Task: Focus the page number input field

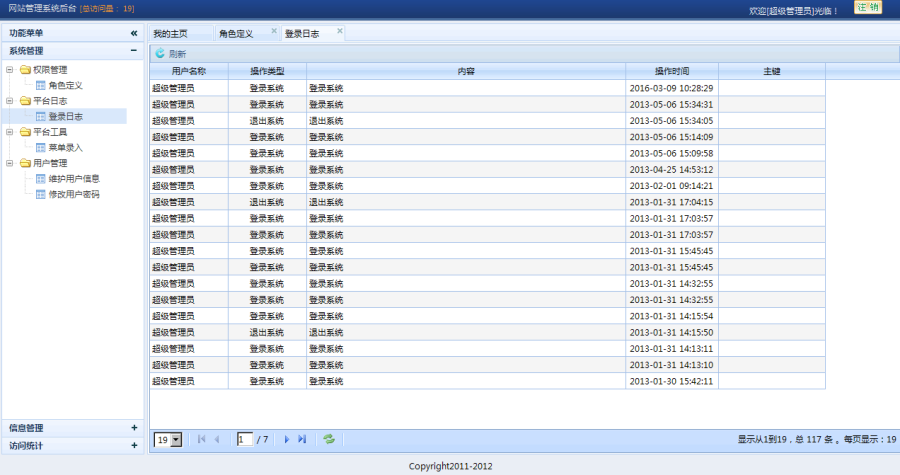Action: pyautogui.click(x=245, y=439)
